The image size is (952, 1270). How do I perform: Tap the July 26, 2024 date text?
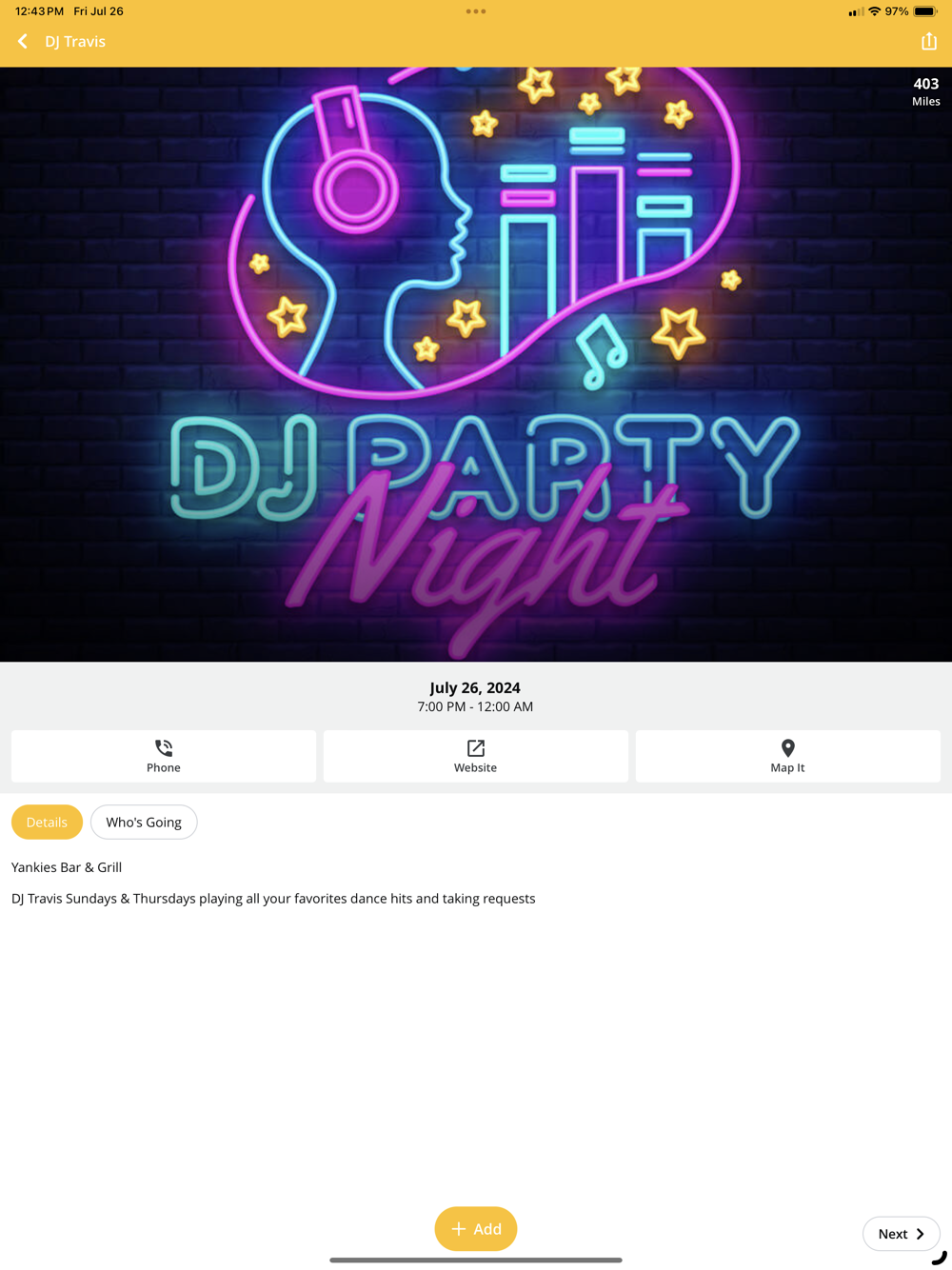tap(475, 687)
